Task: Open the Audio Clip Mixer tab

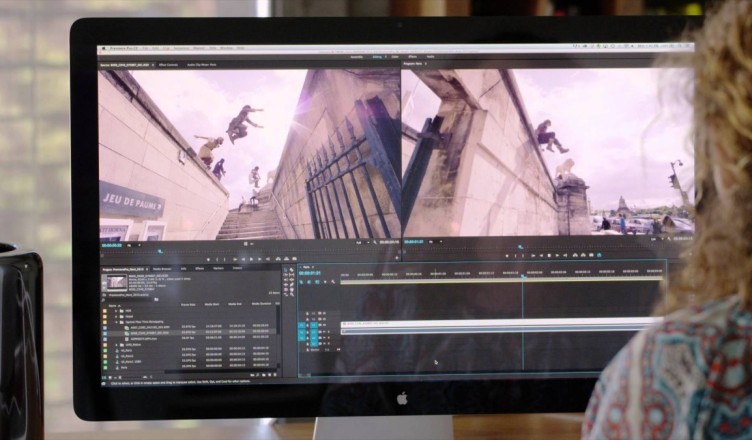Action: point(201,65)
